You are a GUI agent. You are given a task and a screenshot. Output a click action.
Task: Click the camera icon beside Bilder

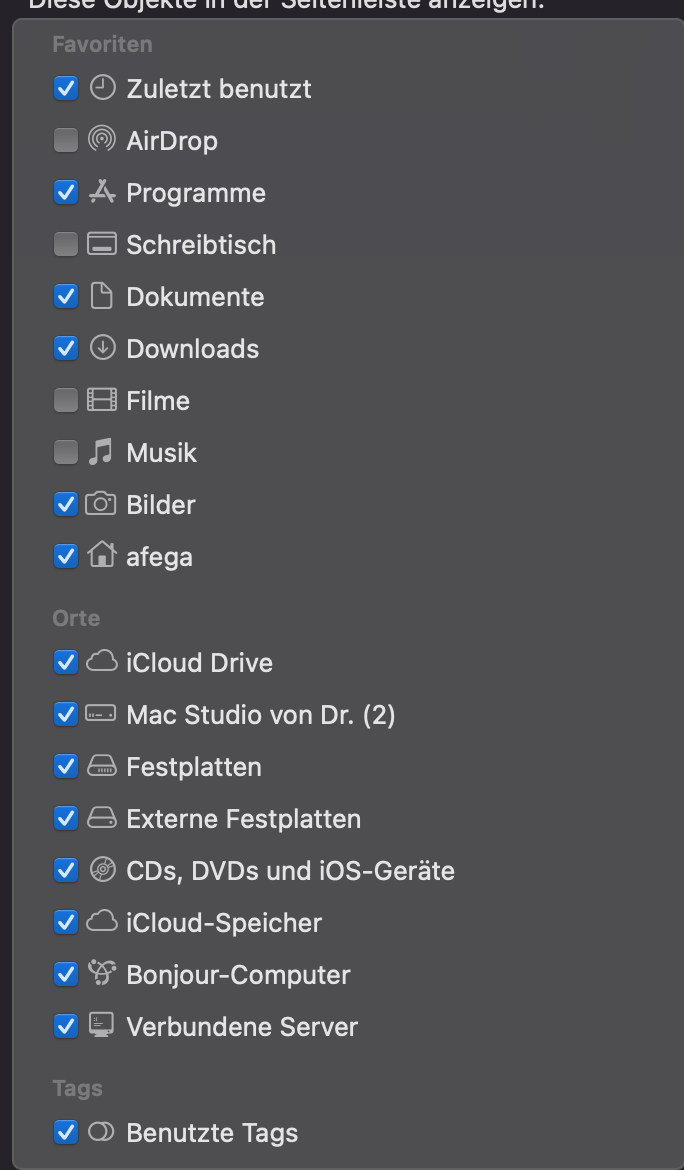(101, 504)
